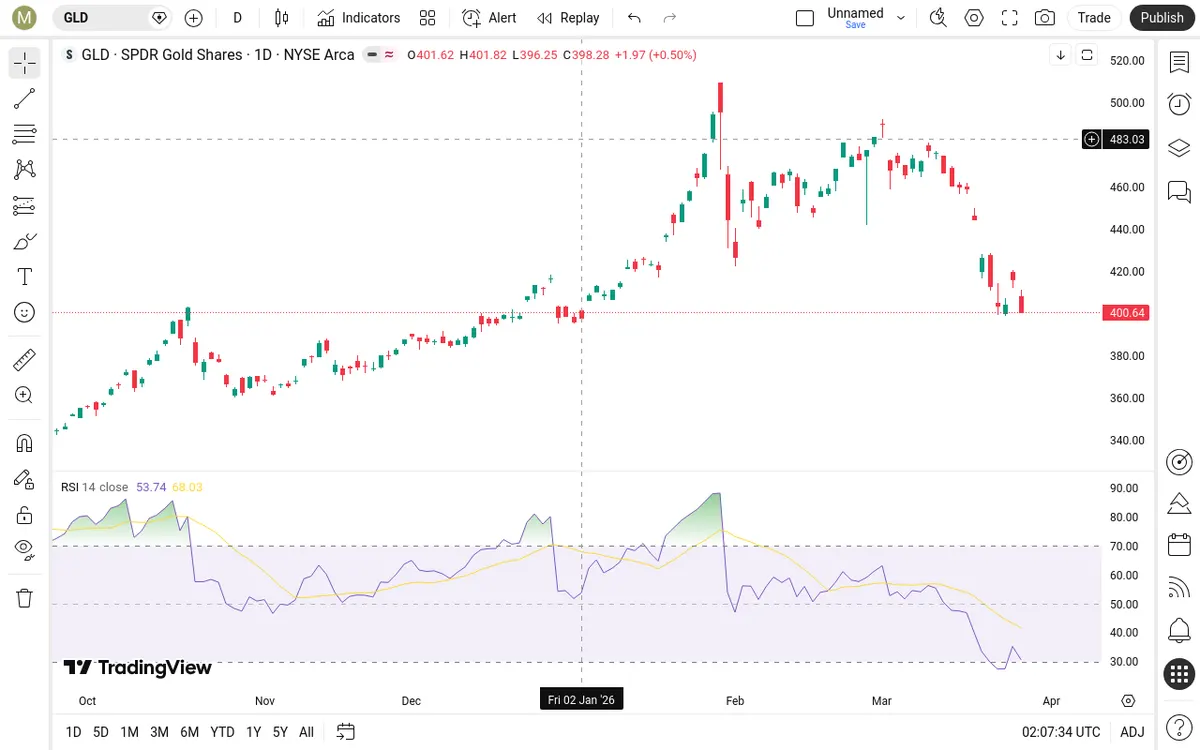1200x750 pixels.
Task: Open the chats panel
Action: click(1179, 190)
